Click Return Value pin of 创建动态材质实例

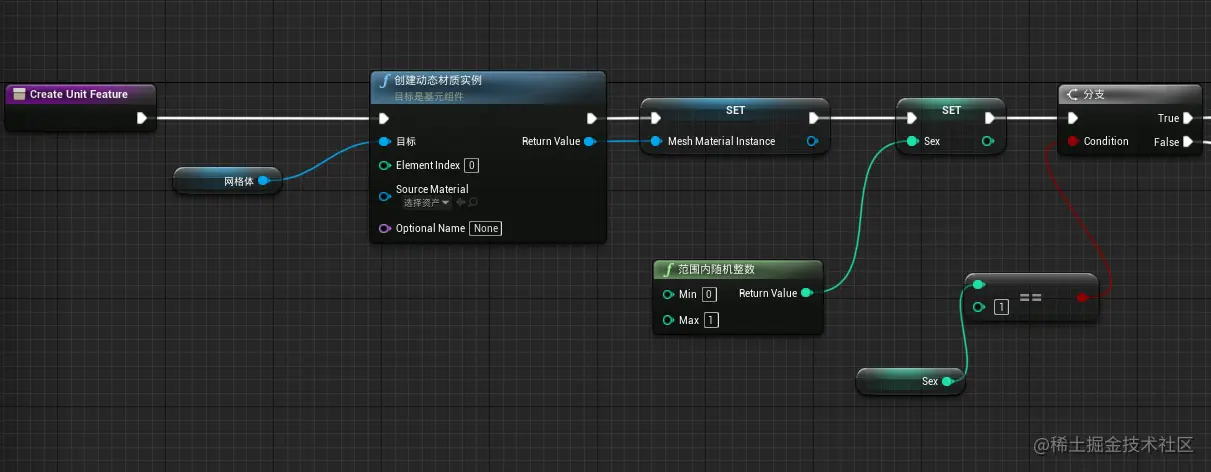pyautogui.click(x=590, y=142)
